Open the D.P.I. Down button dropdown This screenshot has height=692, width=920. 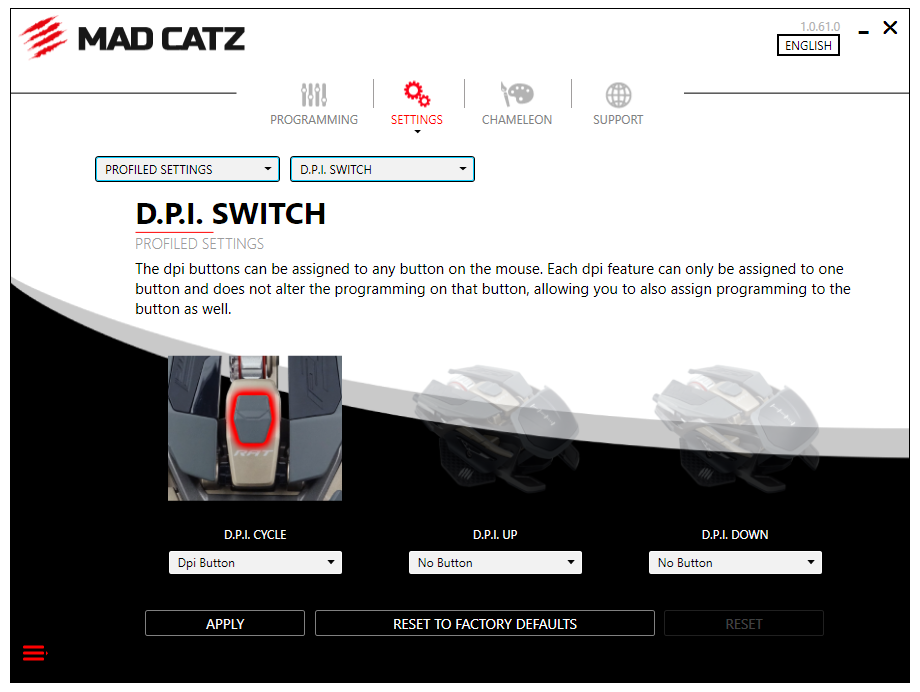(735, 562)
